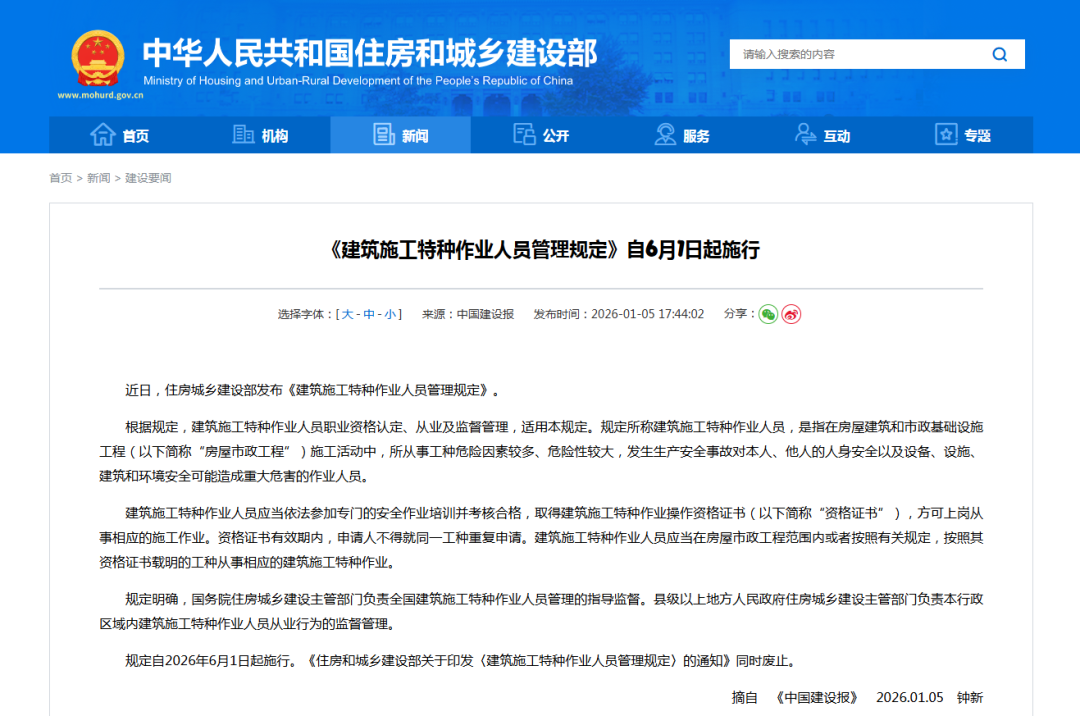Click the document icon for 公开
Viewport: 1080px width, 716px height.
tap(524, 134)
